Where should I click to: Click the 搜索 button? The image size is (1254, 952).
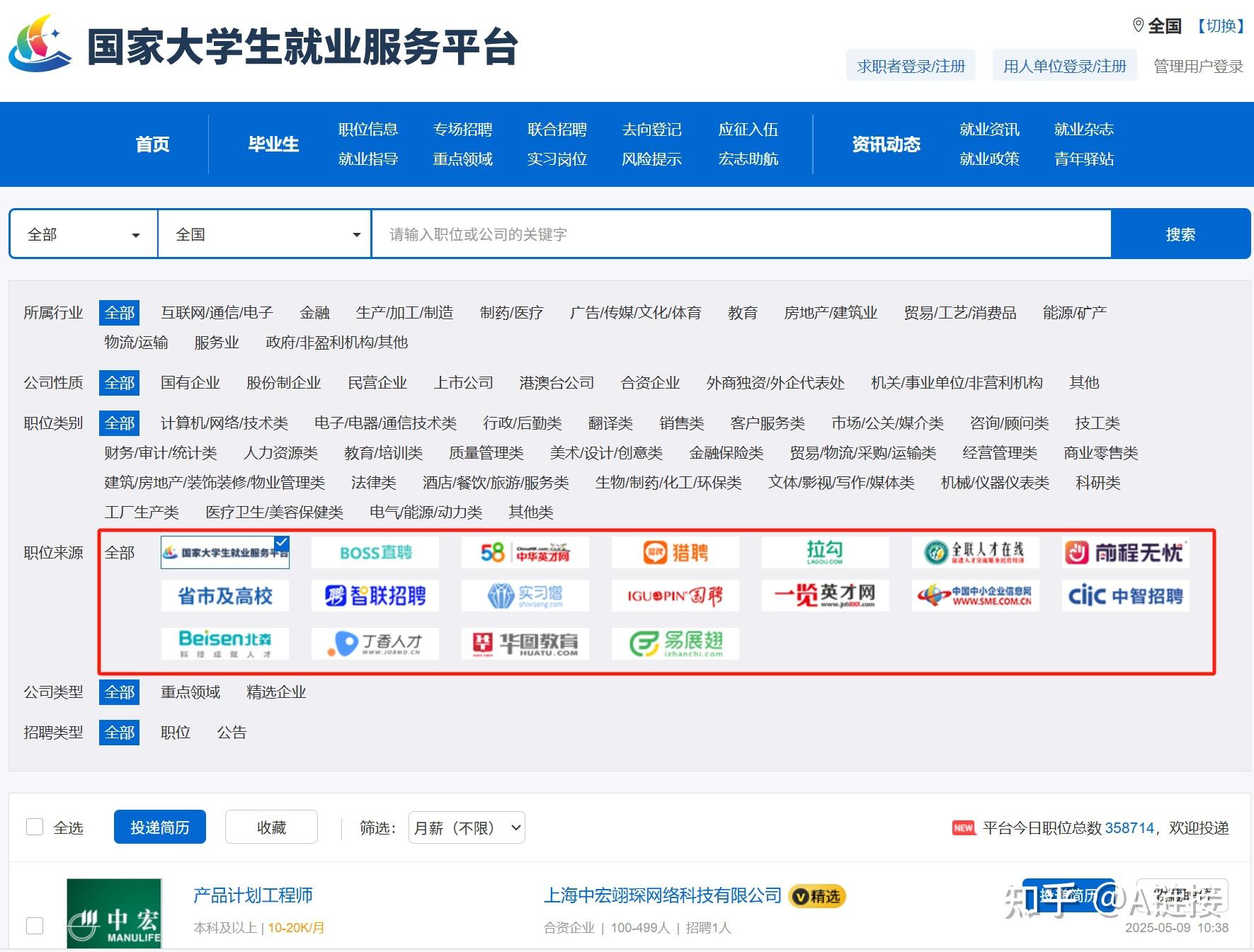pos(1180,234)
